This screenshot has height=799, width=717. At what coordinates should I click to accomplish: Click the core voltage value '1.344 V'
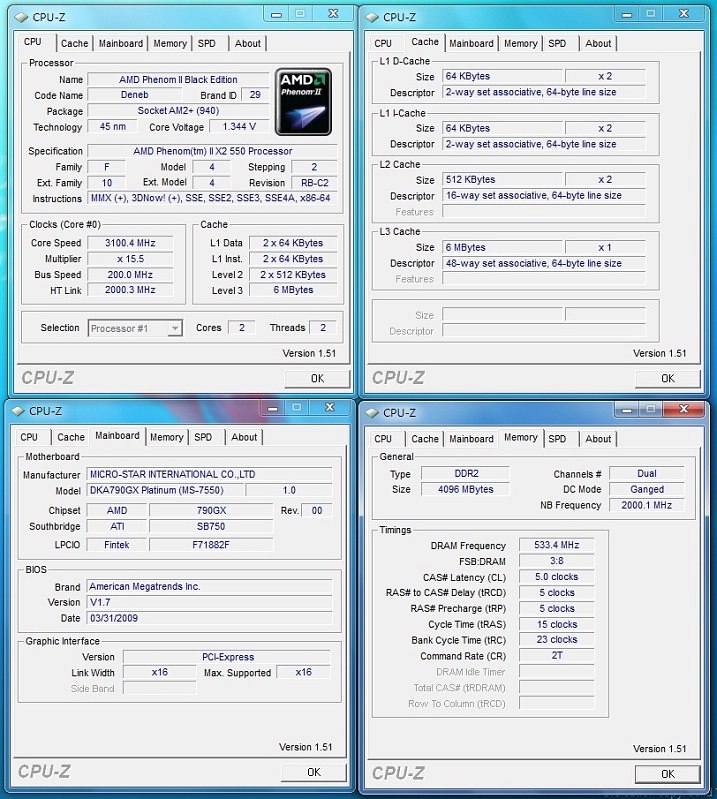click(x=239, y=126)
